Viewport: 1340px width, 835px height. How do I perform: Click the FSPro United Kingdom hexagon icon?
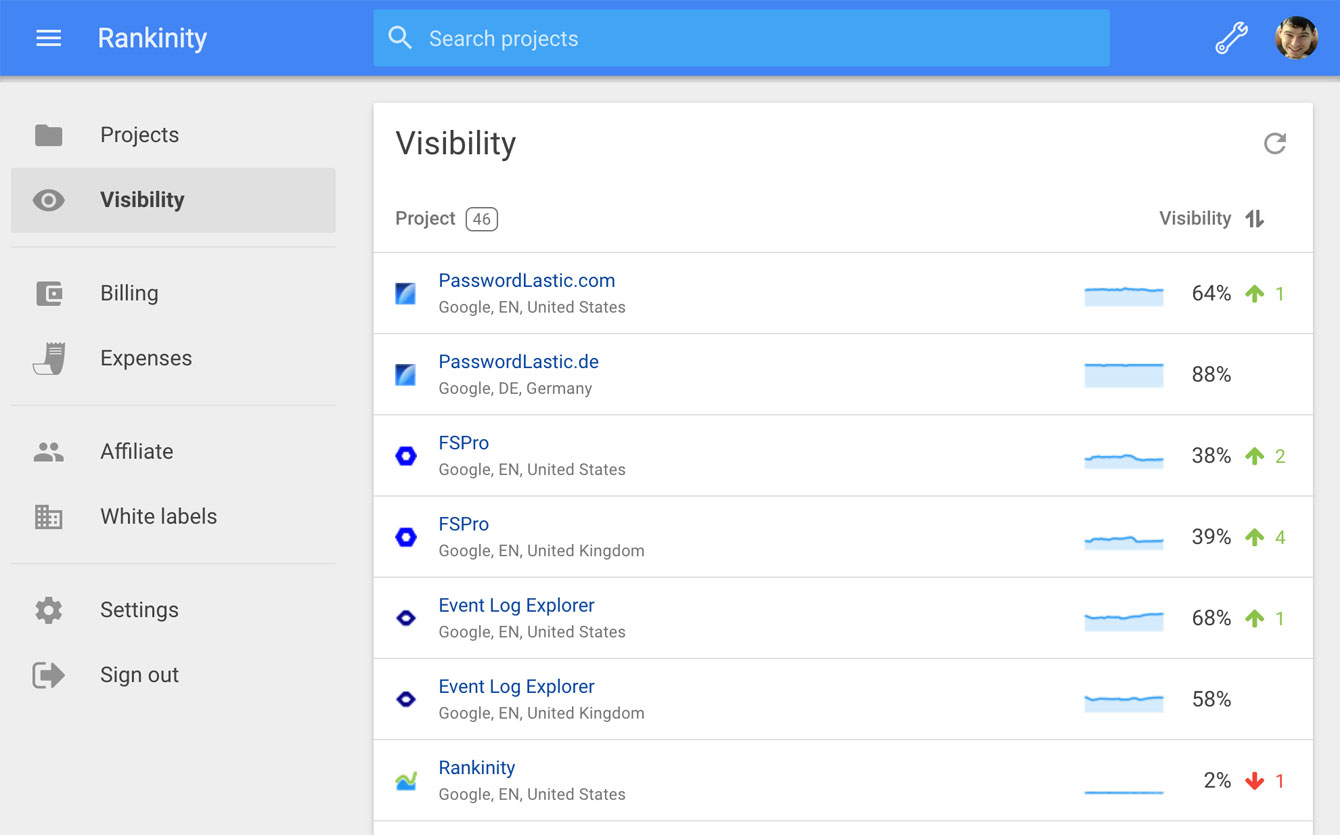(x=406, y=537)
